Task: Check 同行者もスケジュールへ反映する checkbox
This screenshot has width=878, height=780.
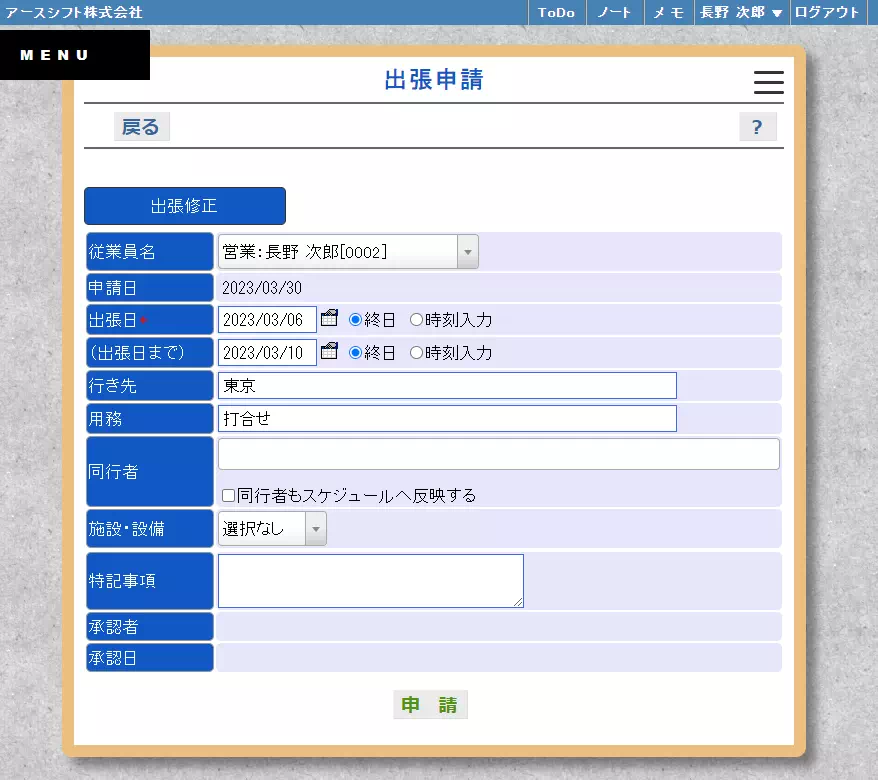Action: point(227,495)
